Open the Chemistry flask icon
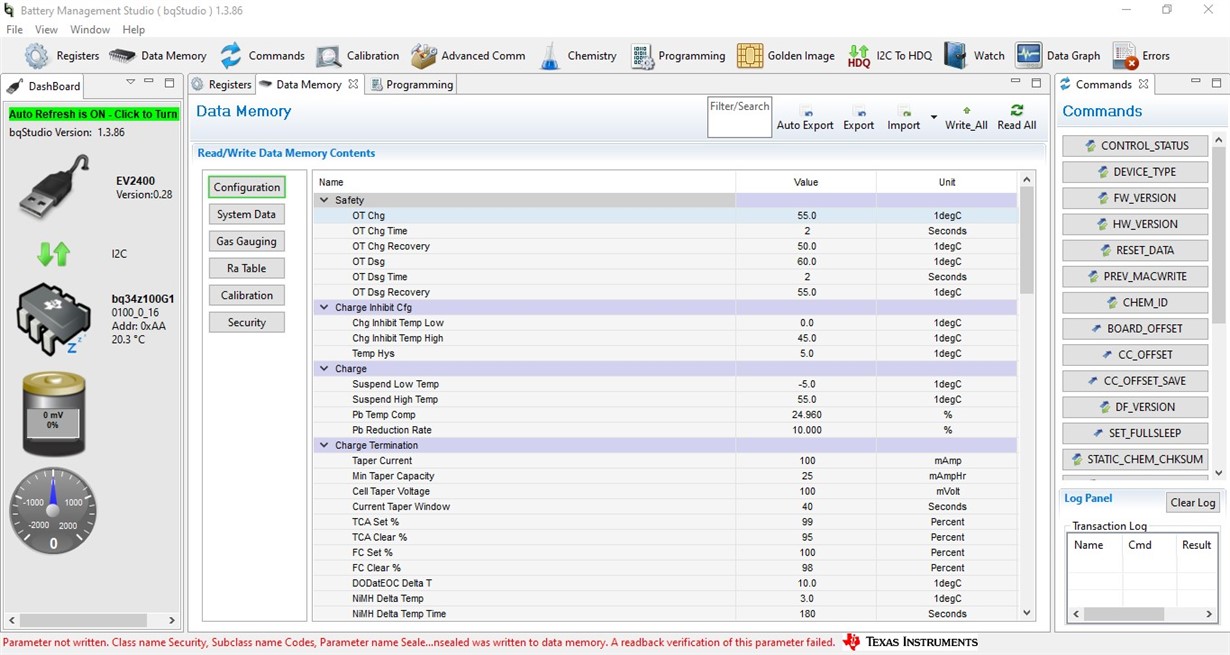This screenshot has width=1230, height=655. 550,56
